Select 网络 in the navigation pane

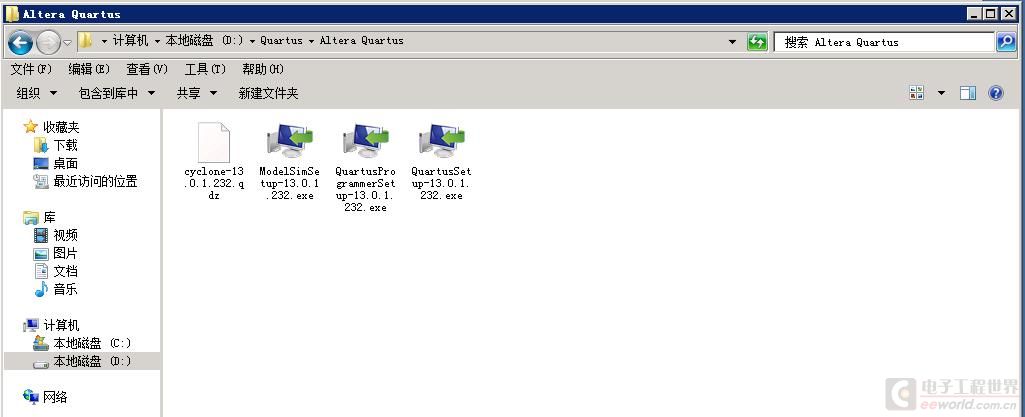[x=56, y=397]
